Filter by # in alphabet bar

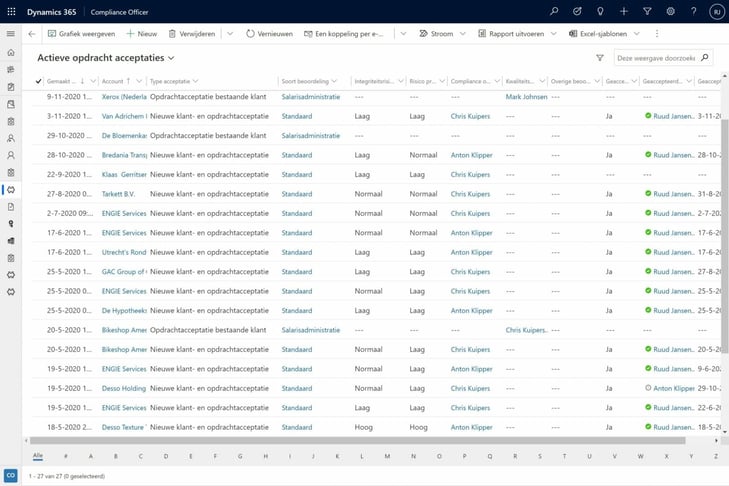coord(66,456)
